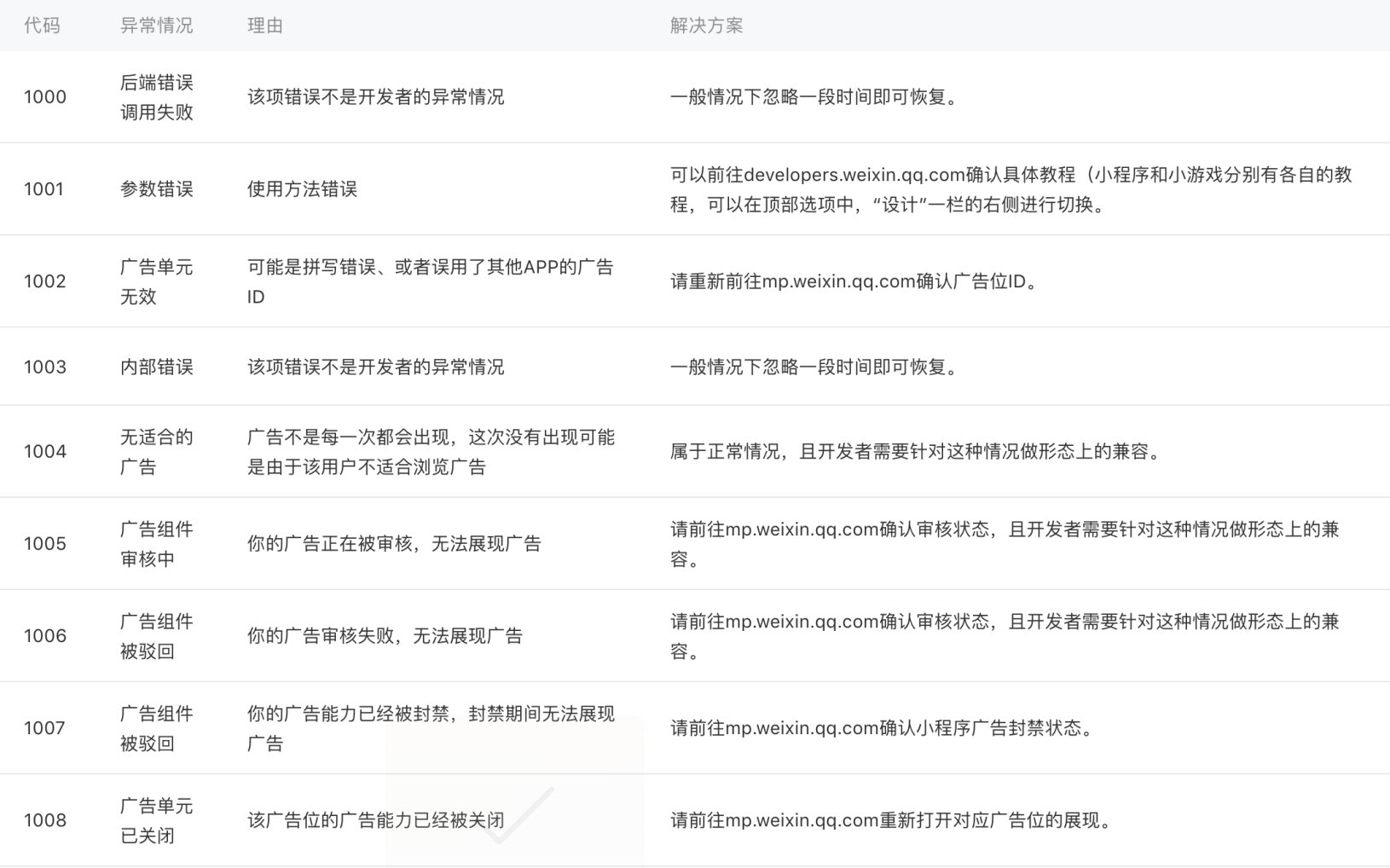Select error code 1005 cell
Image resolution: width=1390 pixels, height=868 pixels.
45,544
